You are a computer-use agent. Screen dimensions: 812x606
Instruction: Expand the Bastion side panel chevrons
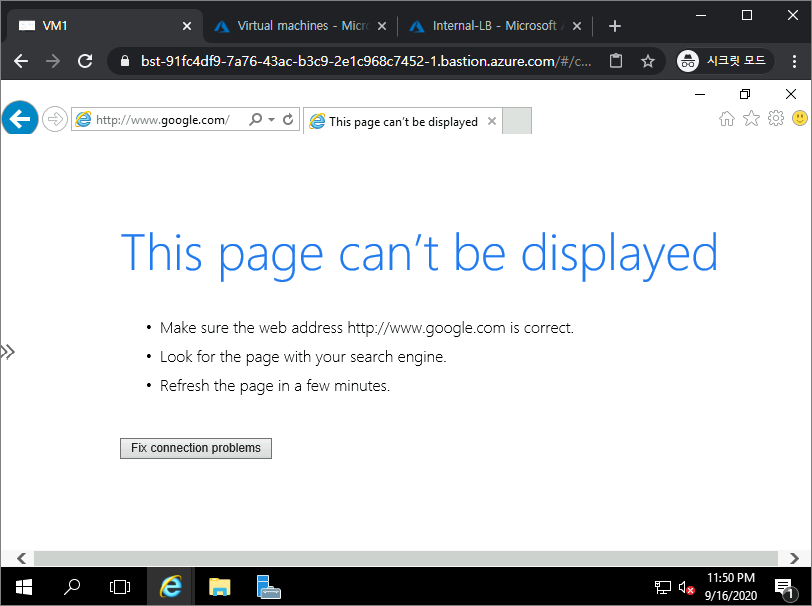click(8, 352)
